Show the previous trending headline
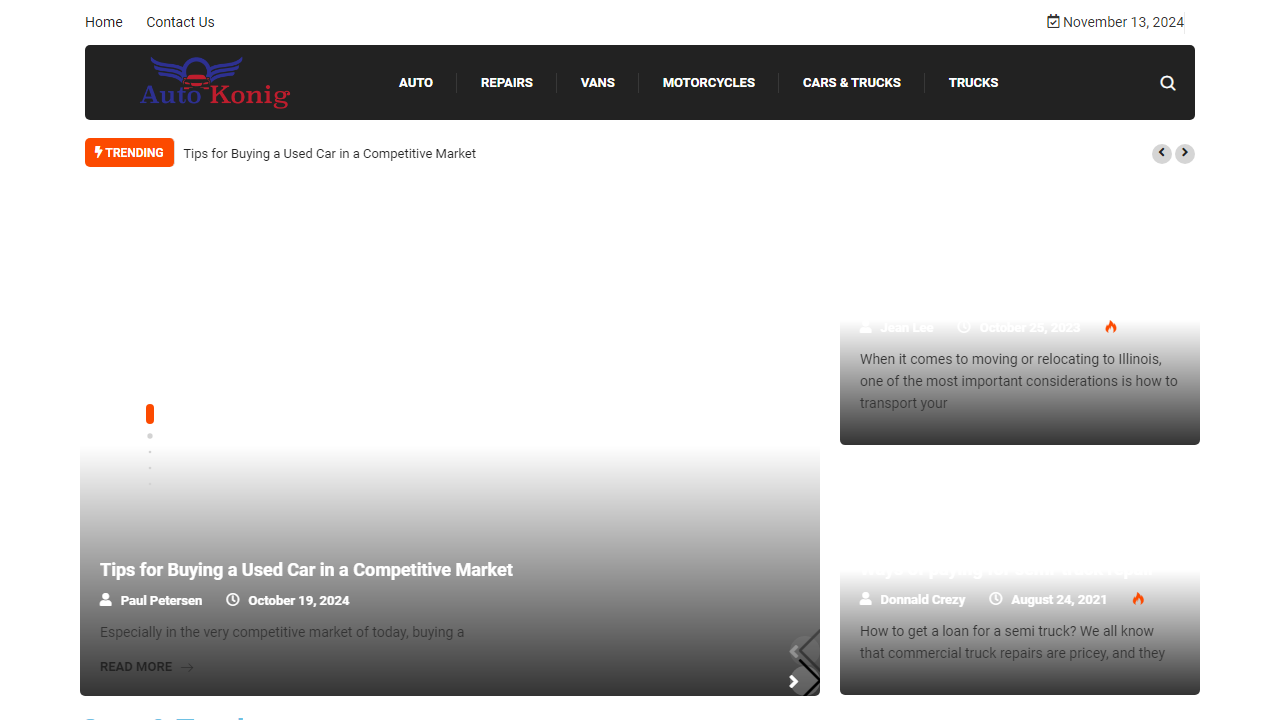The image size is (1280, 720). click(1161, 153)
